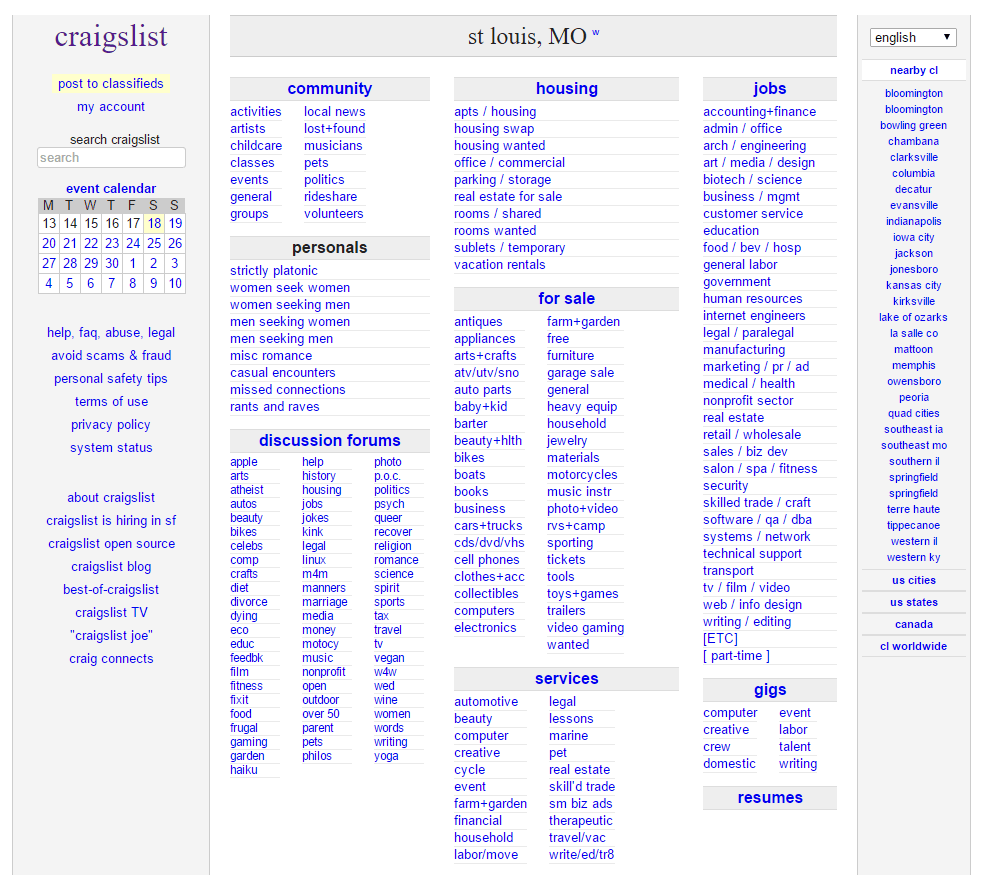
Task: Select day 18 in event calendar
Action: tap(154, 224)
